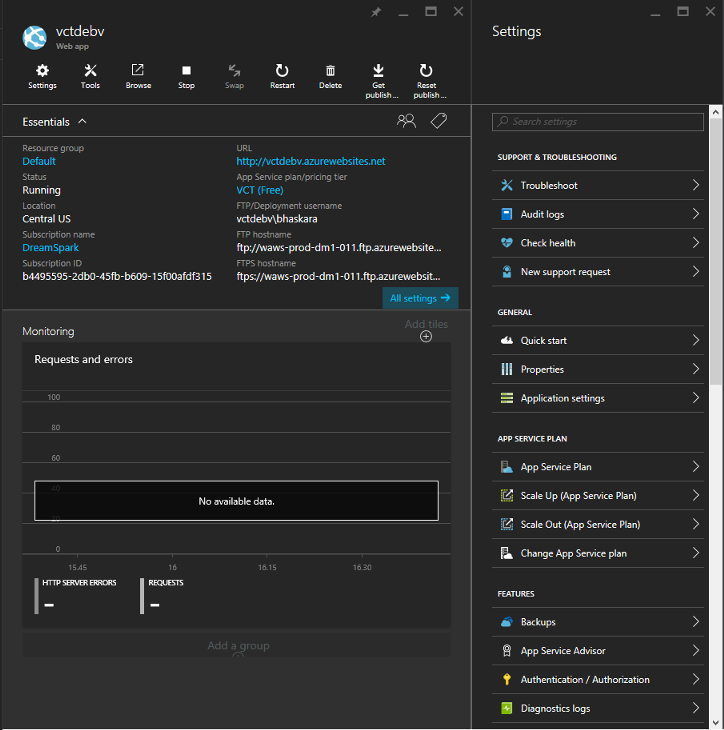Click the REQUESTS metric
724x730 pixels.
(162, 596)
